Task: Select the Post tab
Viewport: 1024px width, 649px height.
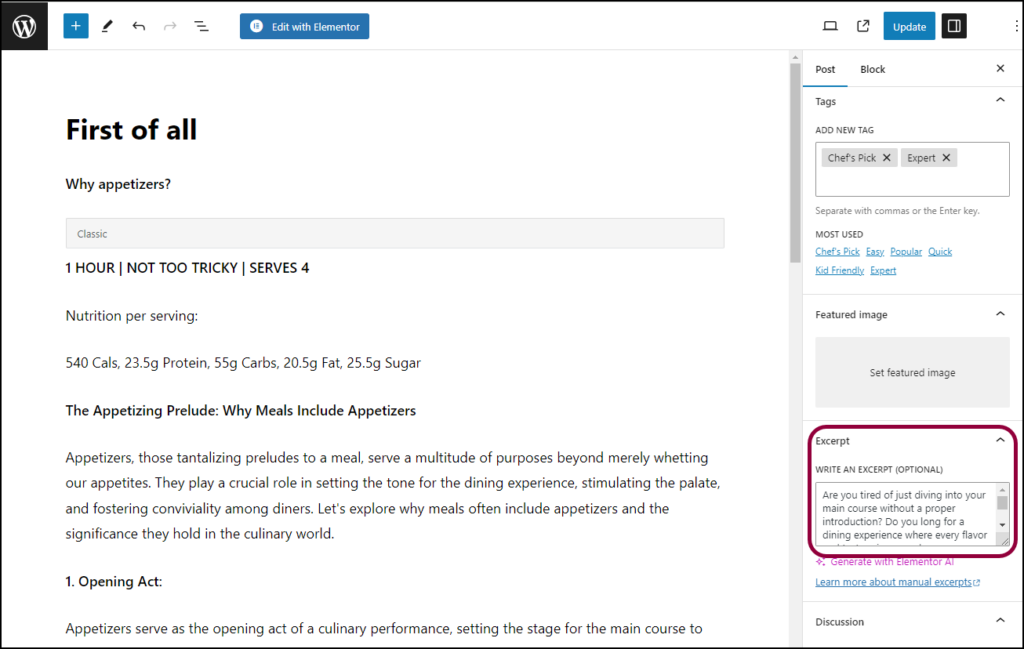Action: pyautogui.click(x=825, y=69)
